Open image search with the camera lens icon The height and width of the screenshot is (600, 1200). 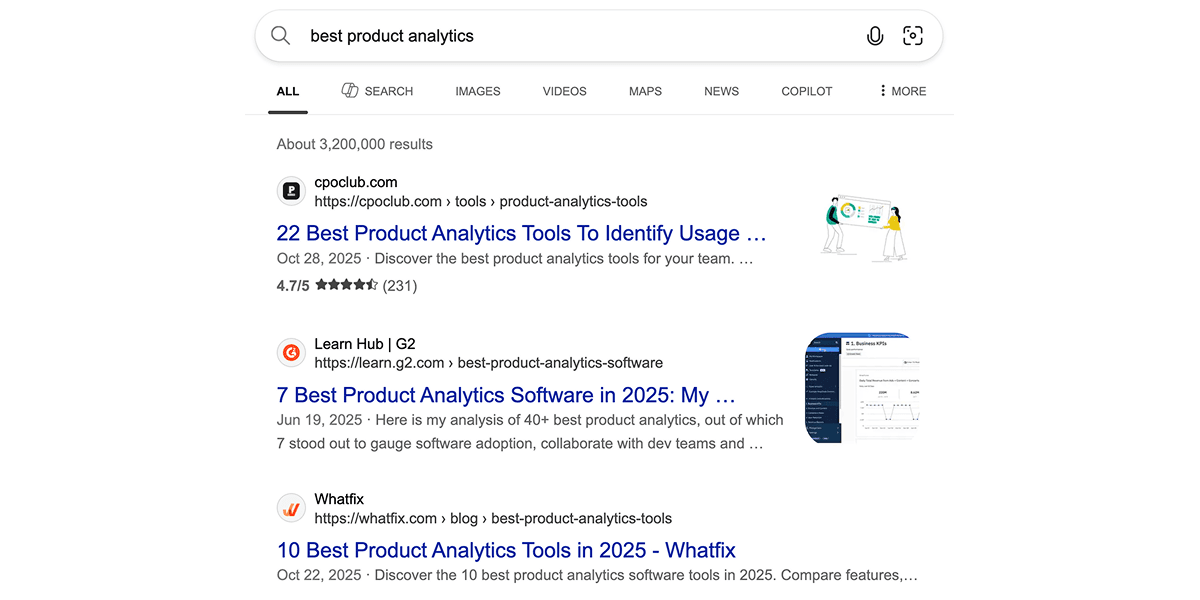(913, 35)
